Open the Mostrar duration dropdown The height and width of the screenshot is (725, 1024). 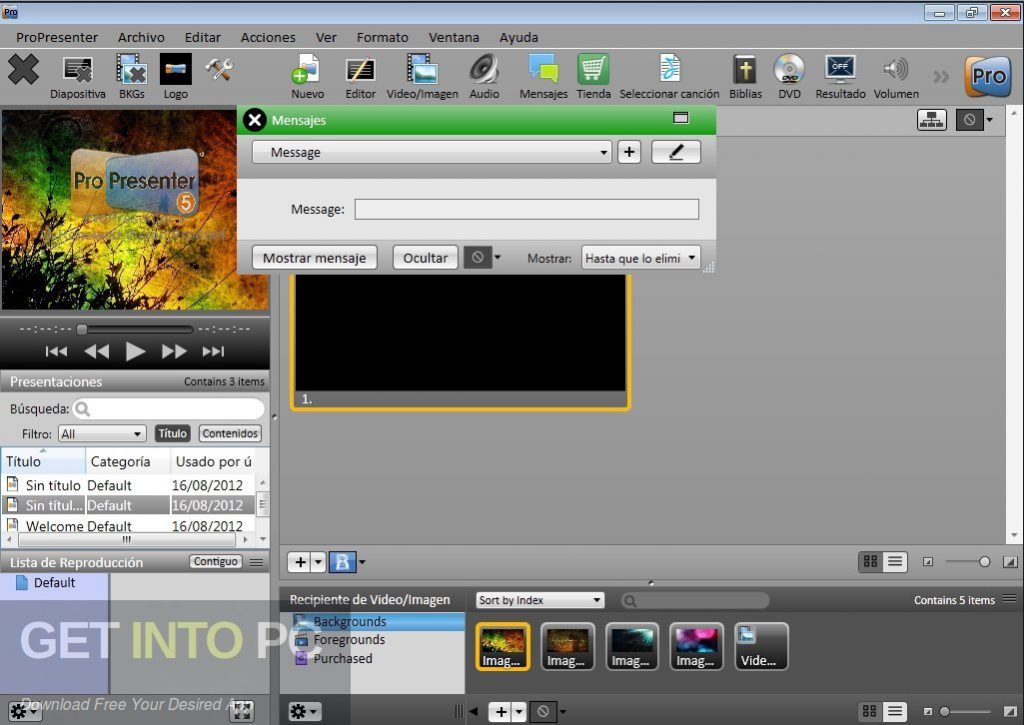click(x=641, y=258)
